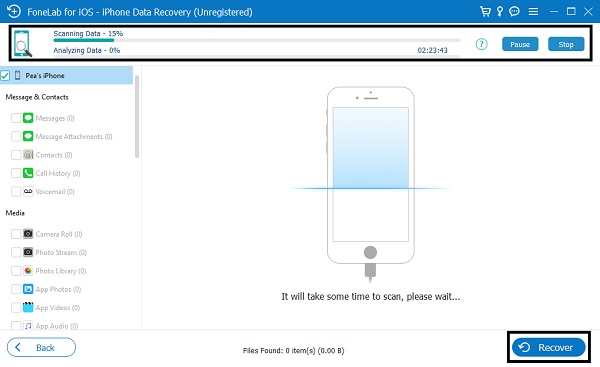600x367 pixels.
Task: Check the Message Attachments checkbox
Action: [16, 137]
